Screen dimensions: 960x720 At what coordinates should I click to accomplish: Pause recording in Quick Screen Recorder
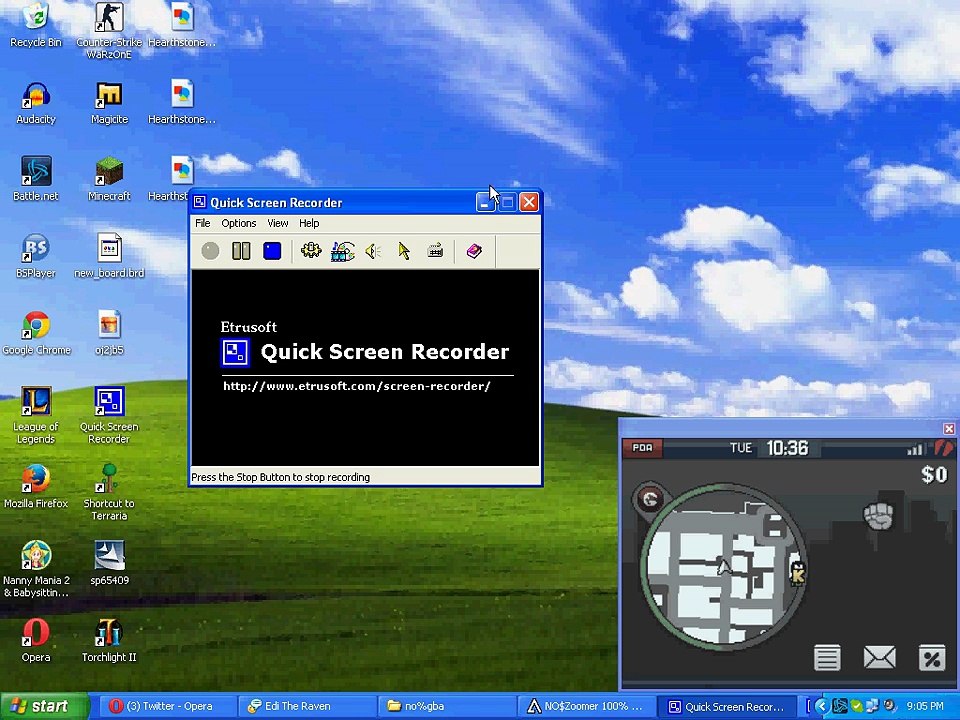tap(241, 251)
